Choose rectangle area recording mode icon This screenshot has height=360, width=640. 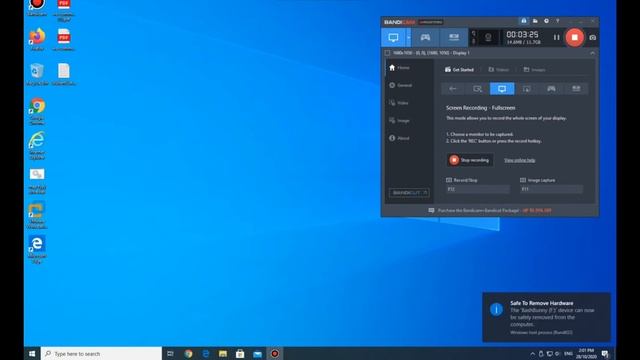(x=477, y=89)
